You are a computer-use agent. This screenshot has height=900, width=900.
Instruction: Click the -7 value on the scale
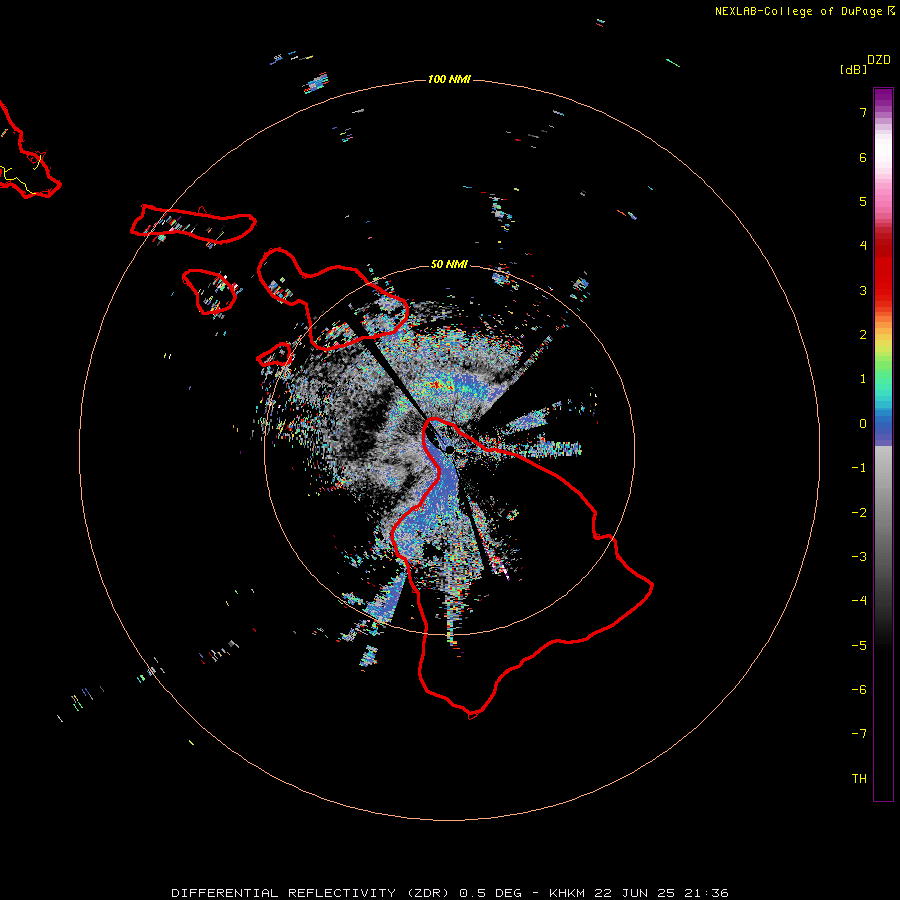tap(859, 734)
